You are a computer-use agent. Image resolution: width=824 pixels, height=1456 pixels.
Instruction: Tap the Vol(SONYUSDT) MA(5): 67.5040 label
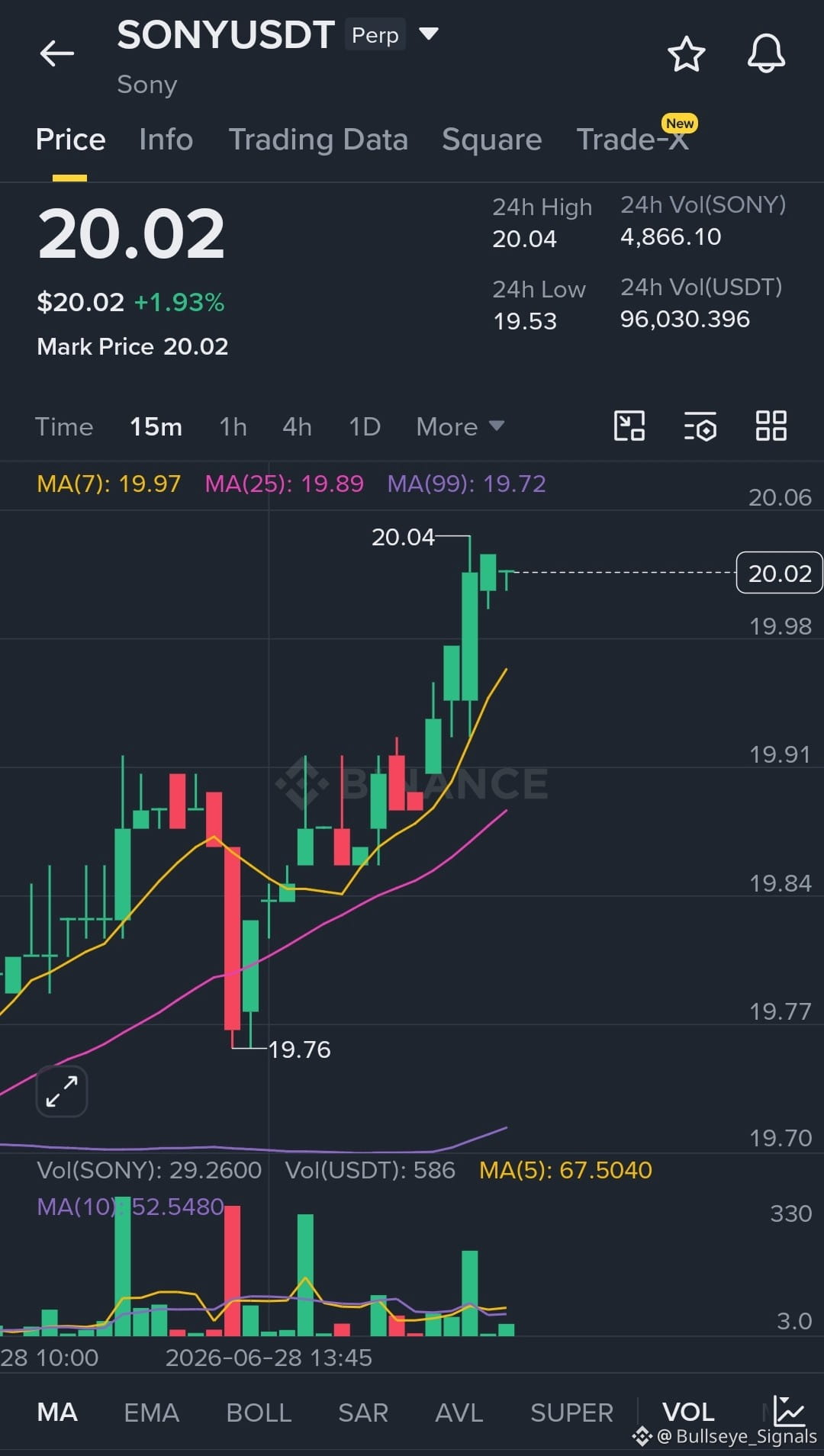(x=565, y=1170)
